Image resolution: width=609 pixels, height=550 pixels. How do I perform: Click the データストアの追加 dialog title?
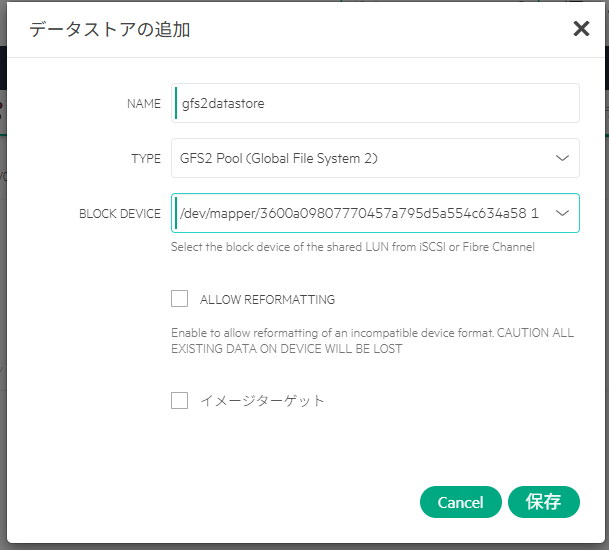(x=109, y=30)
